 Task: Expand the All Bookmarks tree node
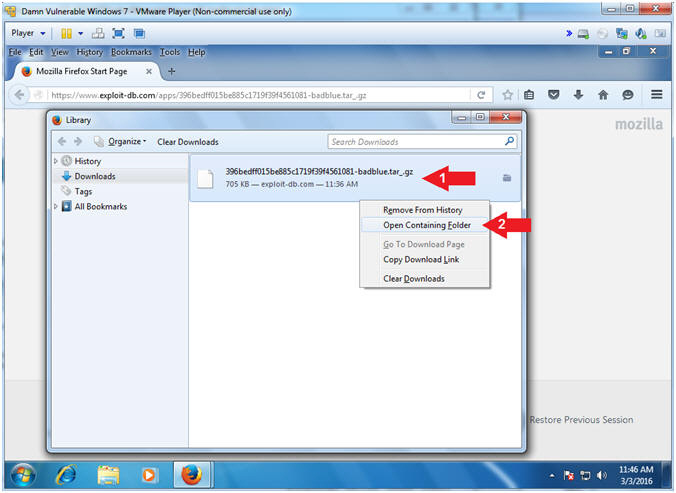[x=56, y=206]
